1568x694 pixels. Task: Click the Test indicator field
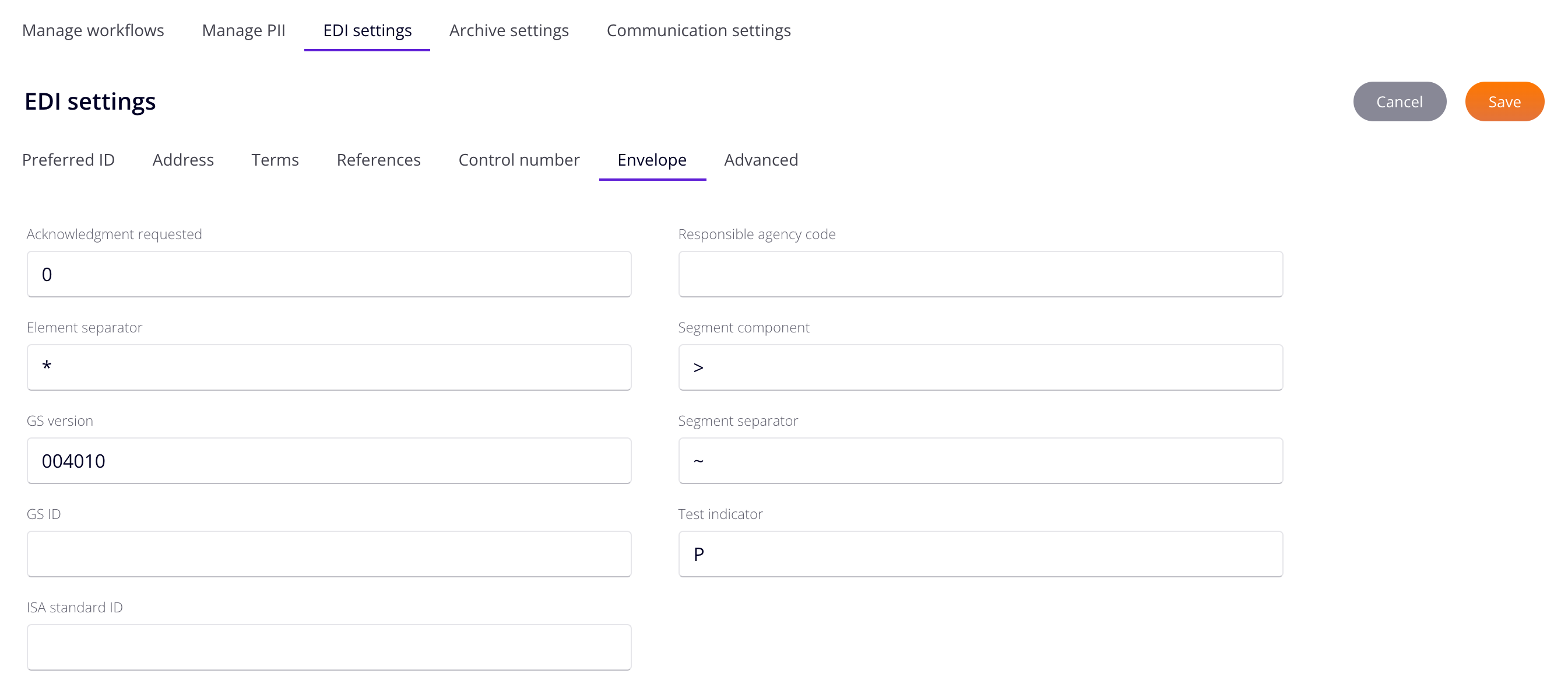click(x=980, y=554)
